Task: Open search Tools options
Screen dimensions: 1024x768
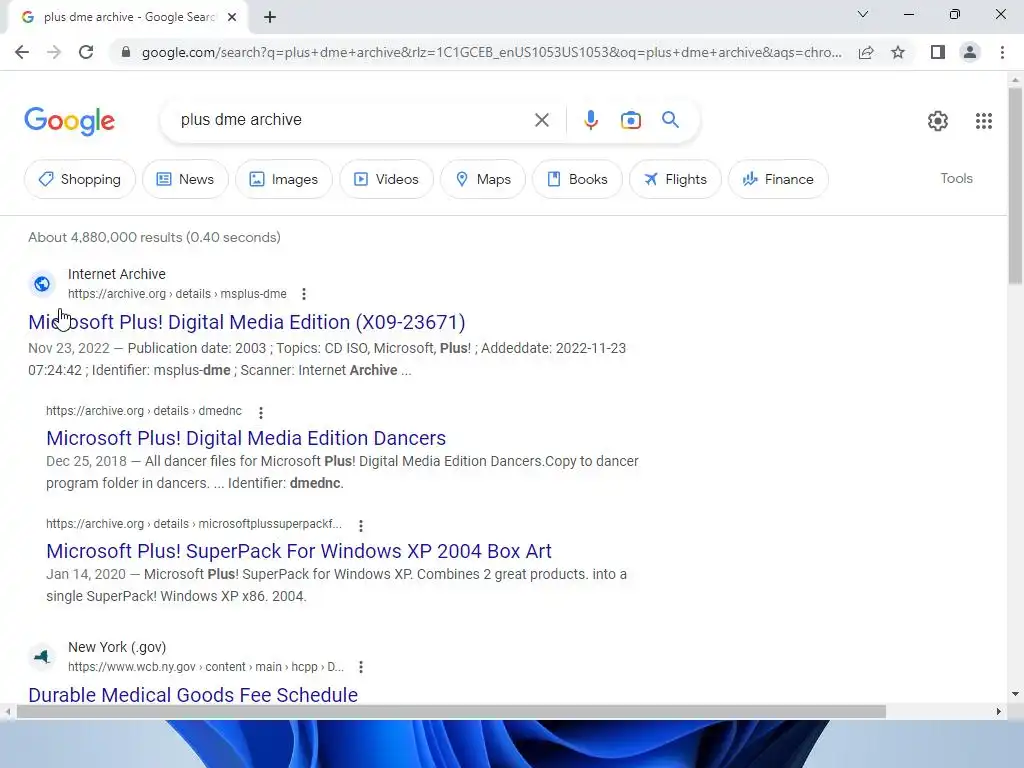Action: pos(956,178)
